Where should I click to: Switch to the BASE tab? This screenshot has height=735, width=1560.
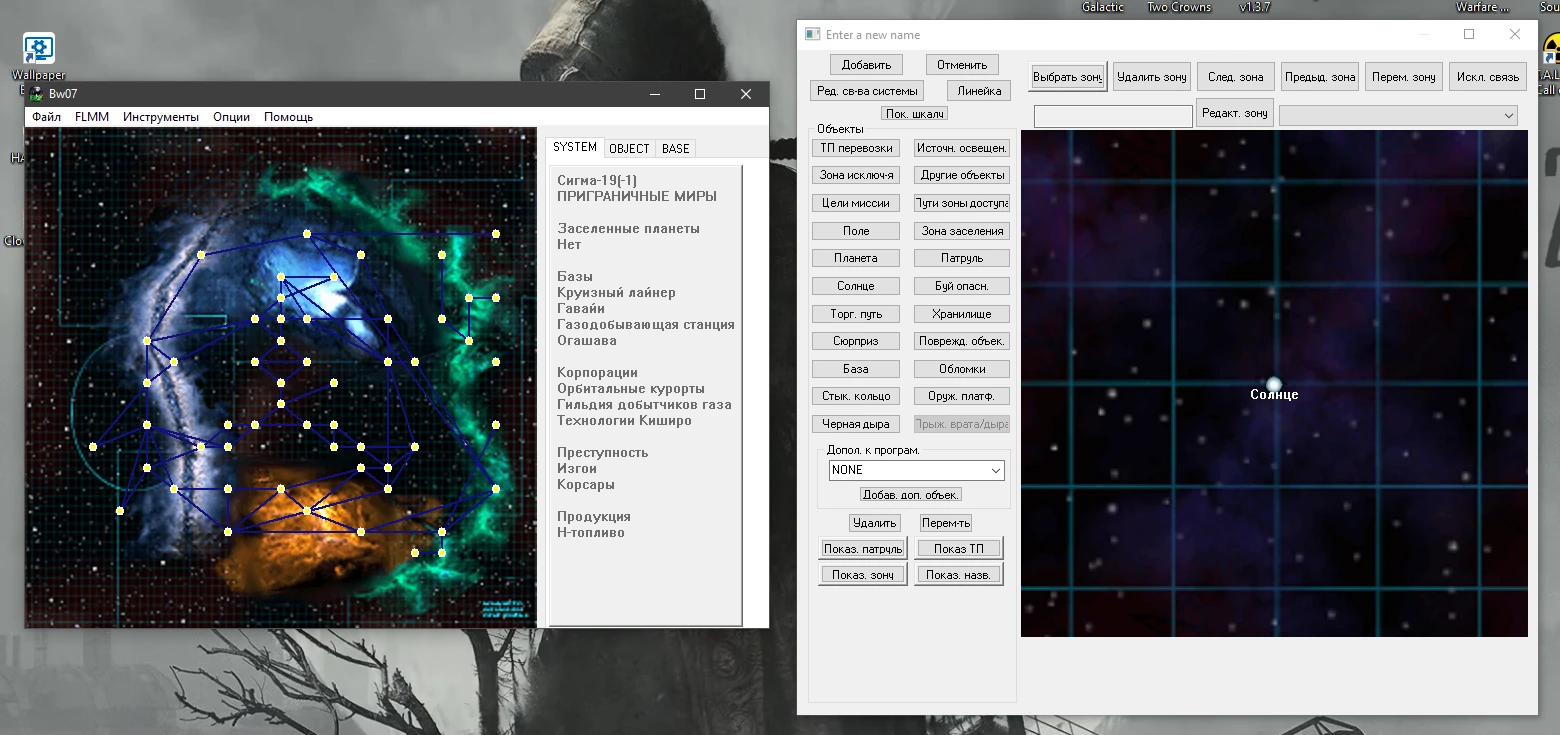point(676,148)
